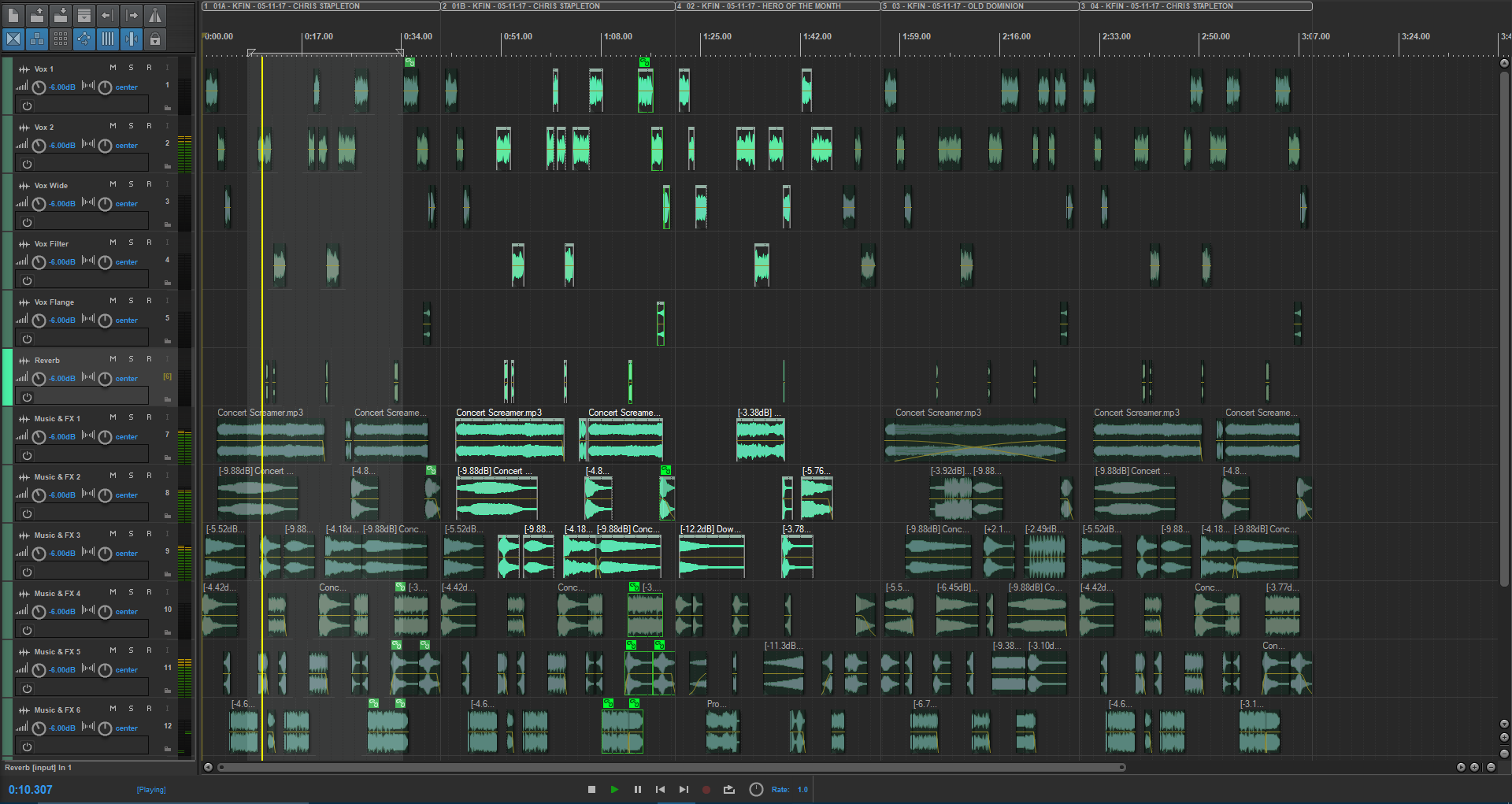Toggle snap toolbar button
The image size is (1512, 804).
coord(132,39)
